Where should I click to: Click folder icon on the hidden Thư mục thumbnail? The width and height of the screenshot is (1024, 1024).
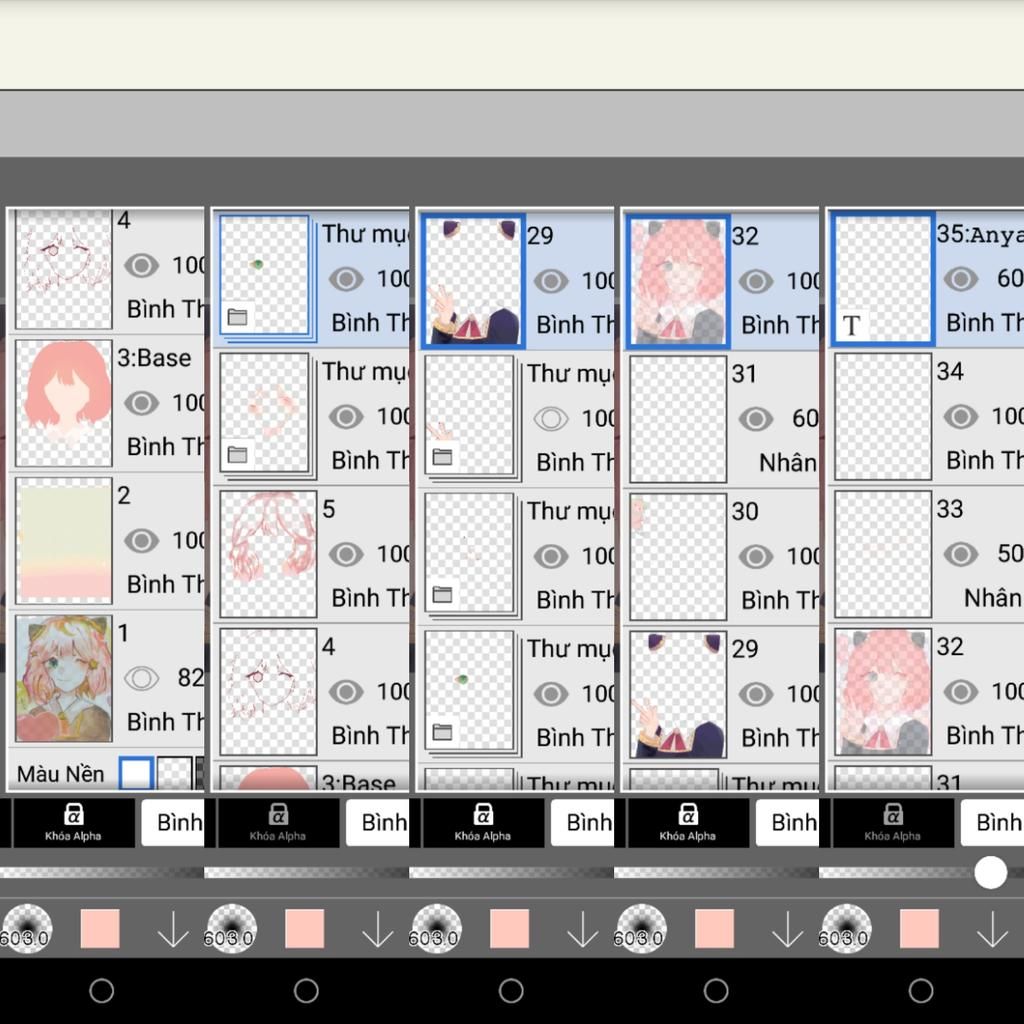point(442,456)
